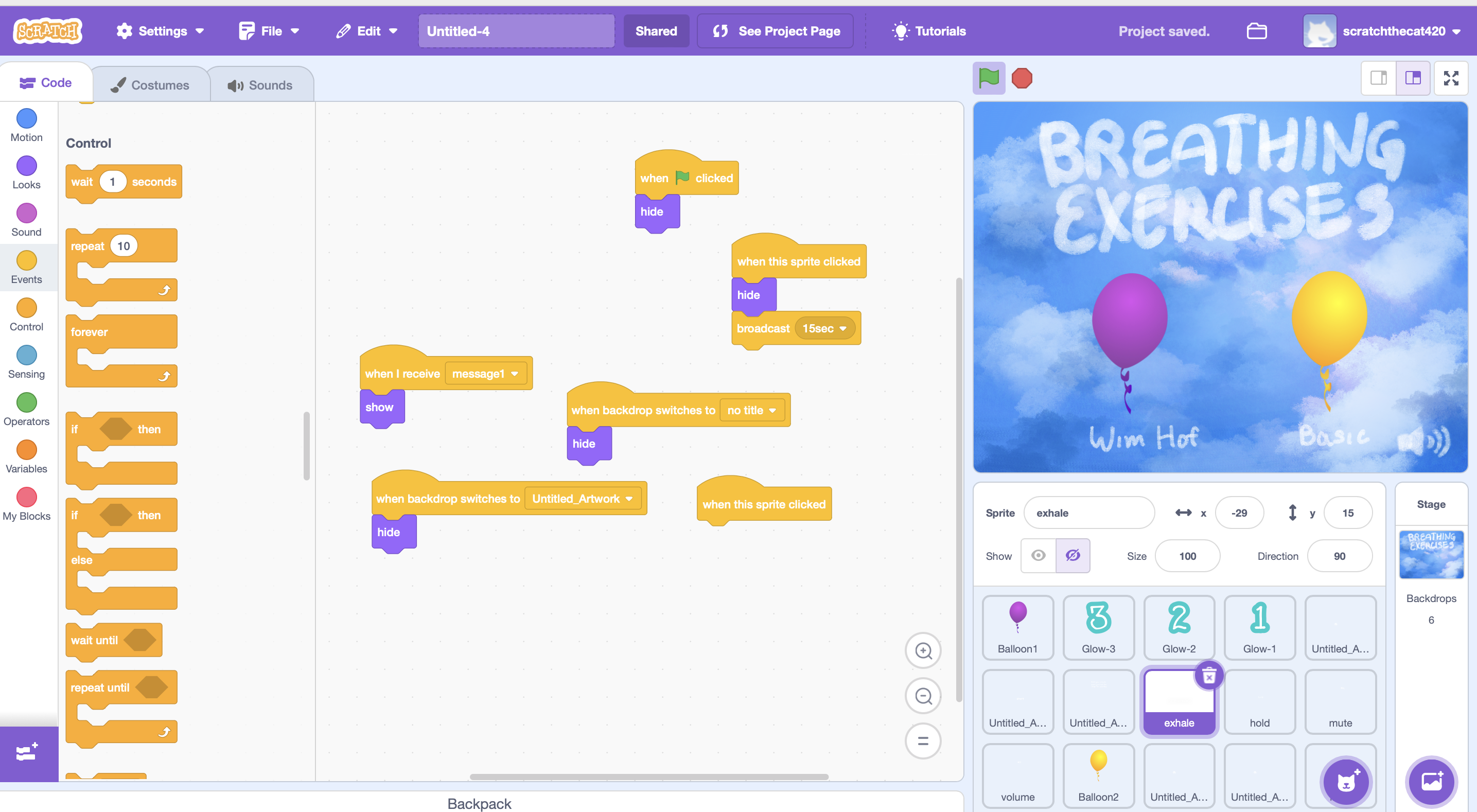1477x812 pixels.
Task: Open the File menu
Action: (270, 31)
